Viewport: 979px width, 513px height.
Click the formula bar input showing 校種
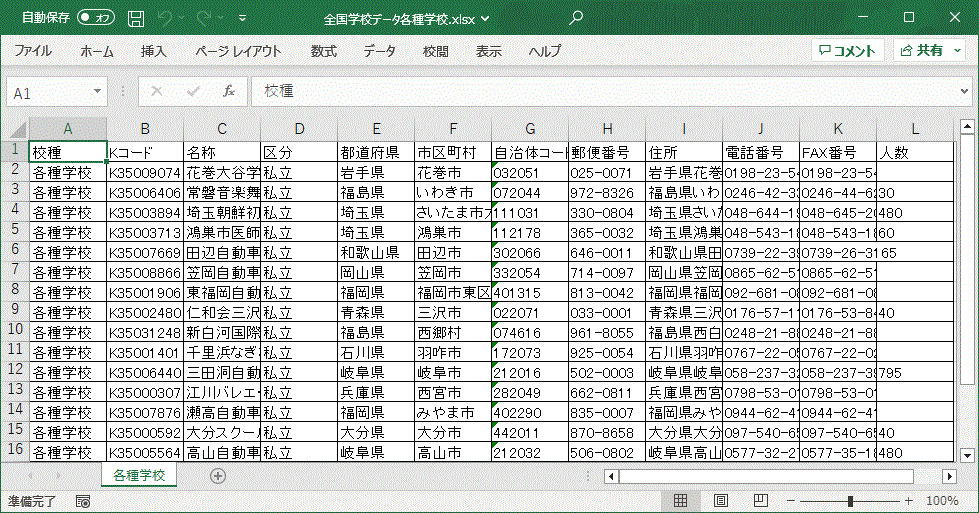[600, 92]
